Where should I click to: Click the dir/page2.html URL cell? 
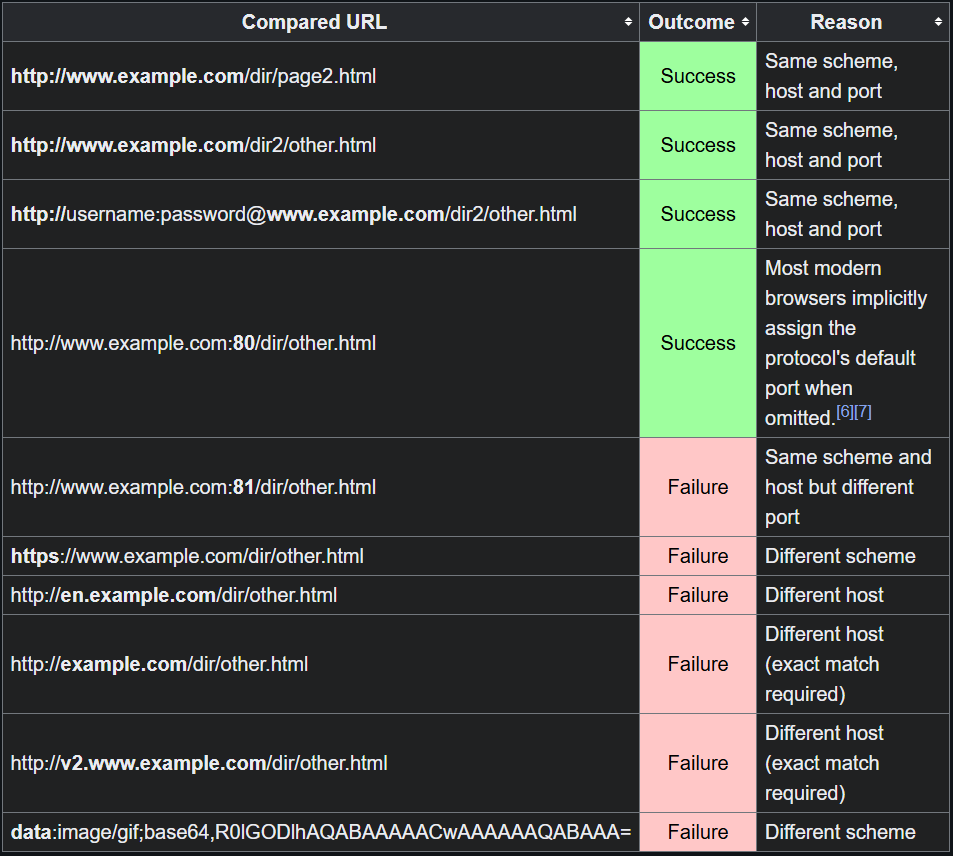click(x=194, y=76)
